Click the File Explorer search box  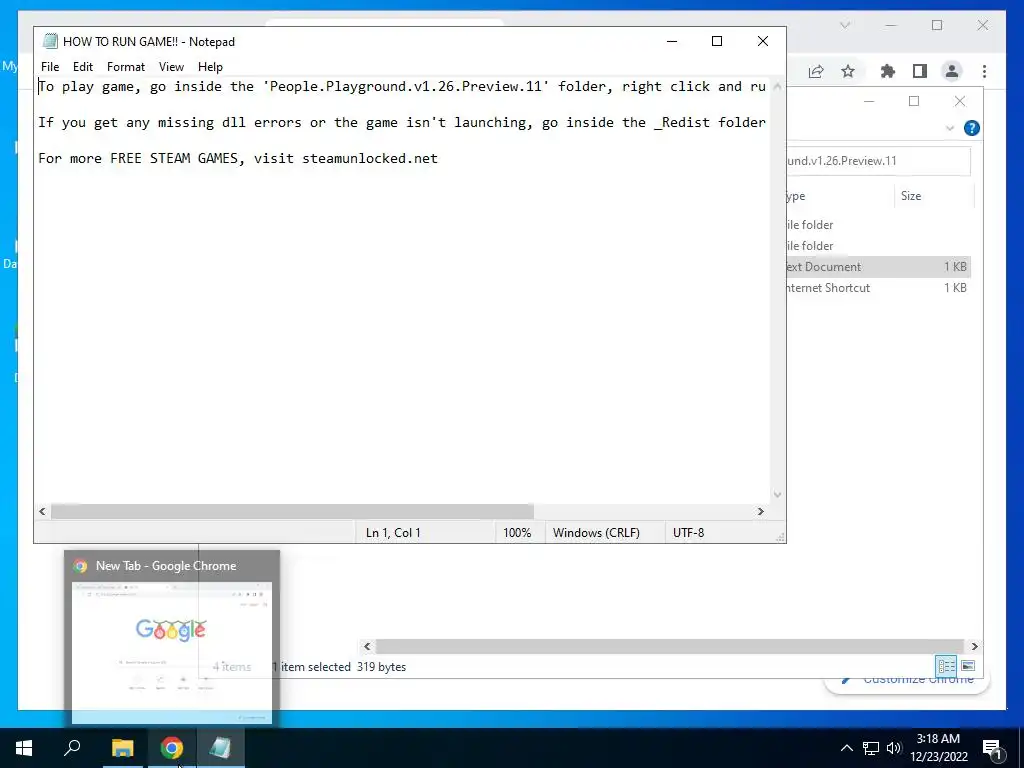[878, 161]
